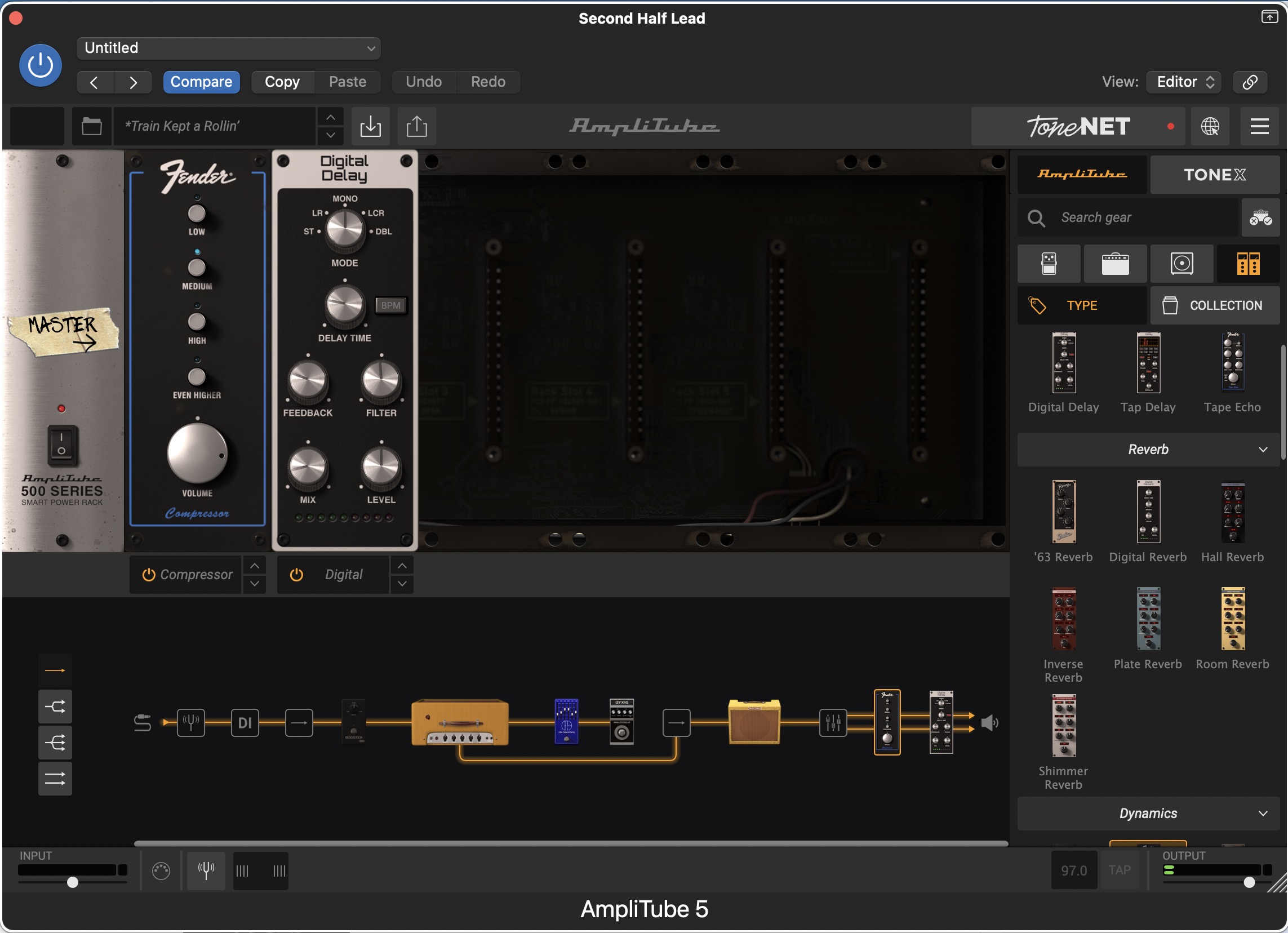The width and height of the screenshot is (1288, 933).
Task: Toggle the BPM sync button
Action: pyautogui.click(x=390, y=305)
